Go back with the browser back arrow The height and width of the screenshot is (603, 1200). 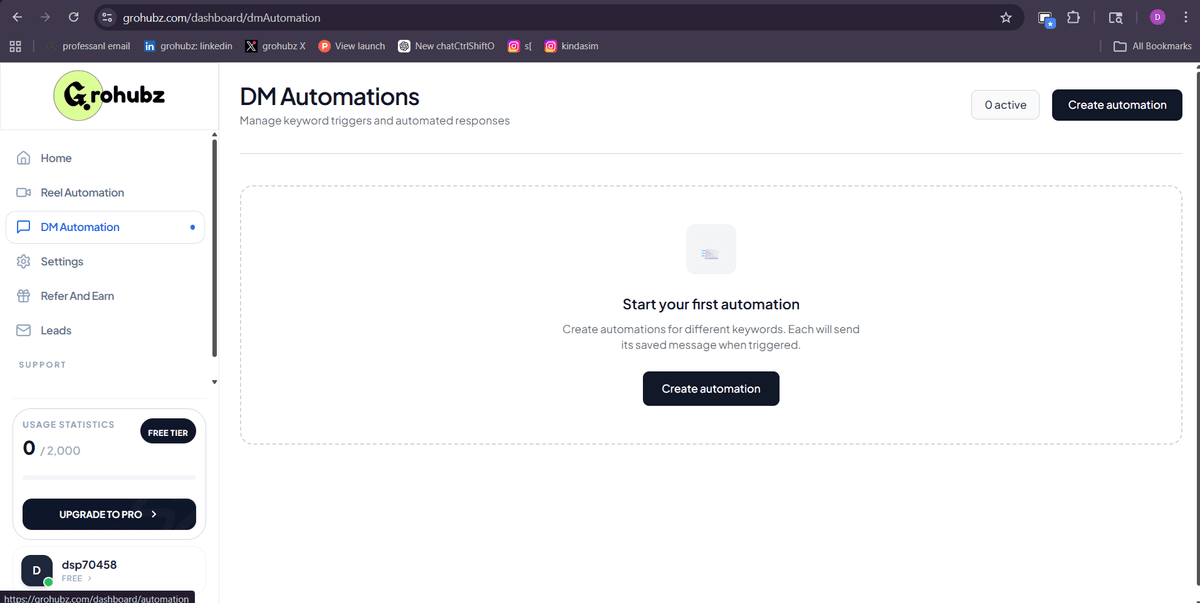point(17,17)
